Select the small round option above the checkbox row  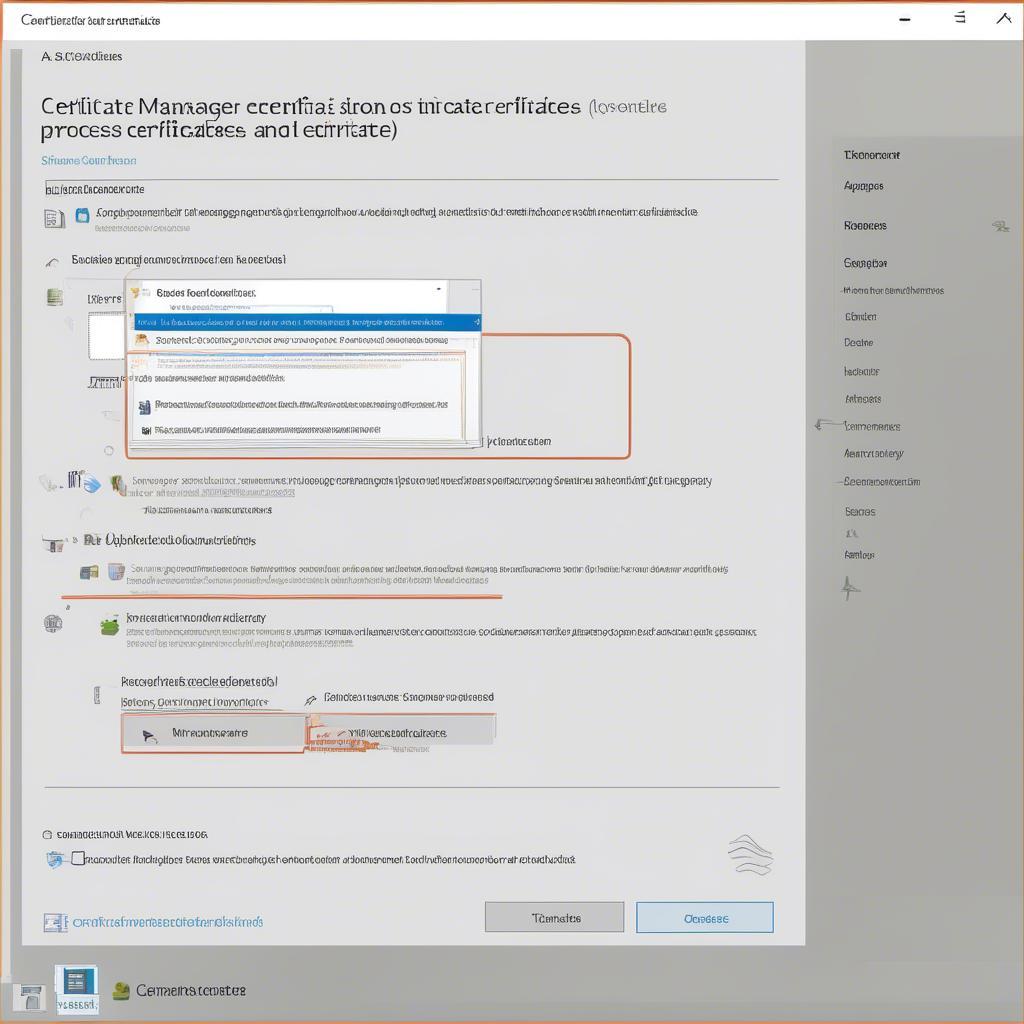coord(47,835)
